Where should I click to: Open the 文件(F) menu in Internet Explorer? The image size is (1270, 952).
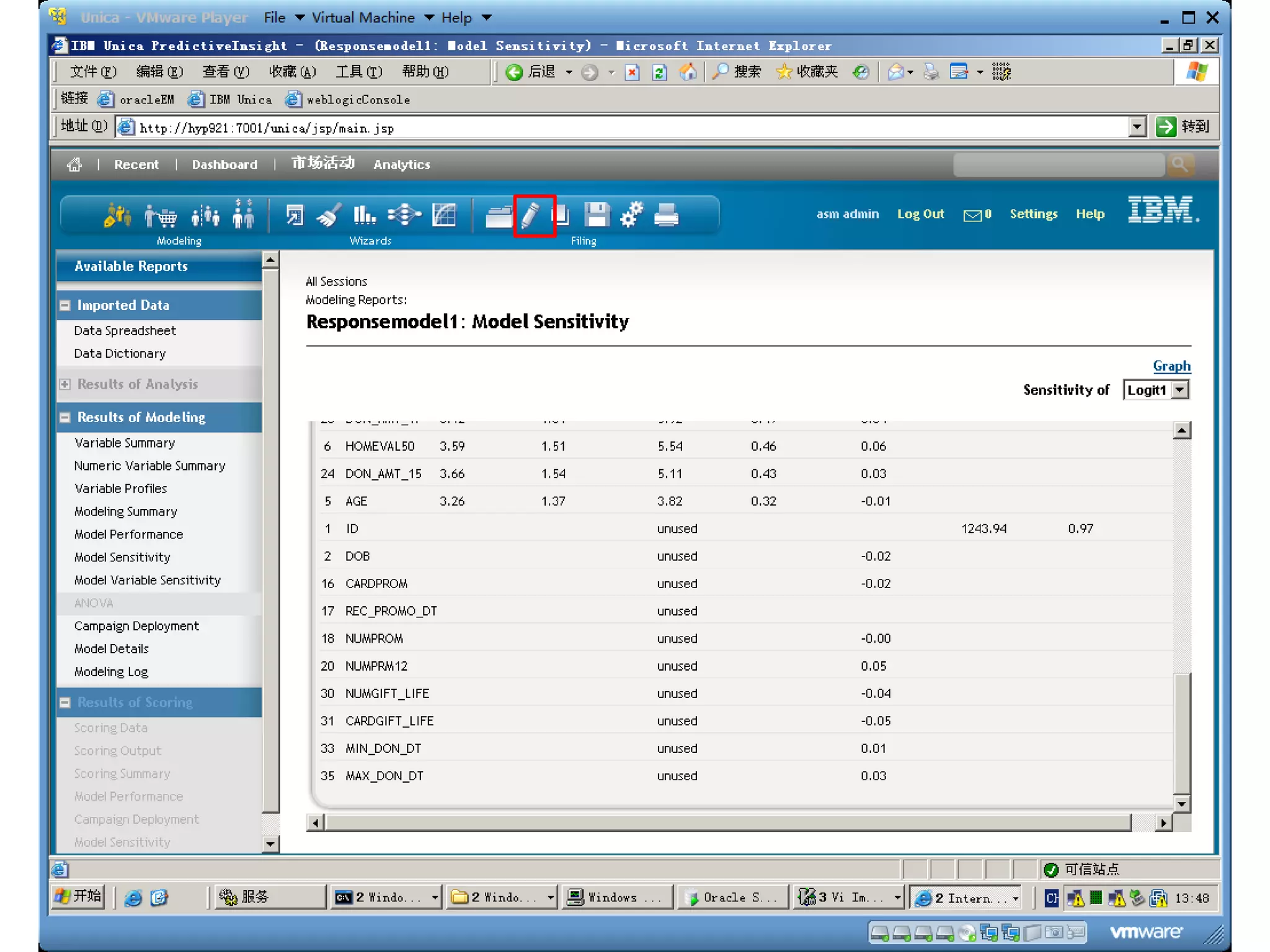[x=93, y=72]
